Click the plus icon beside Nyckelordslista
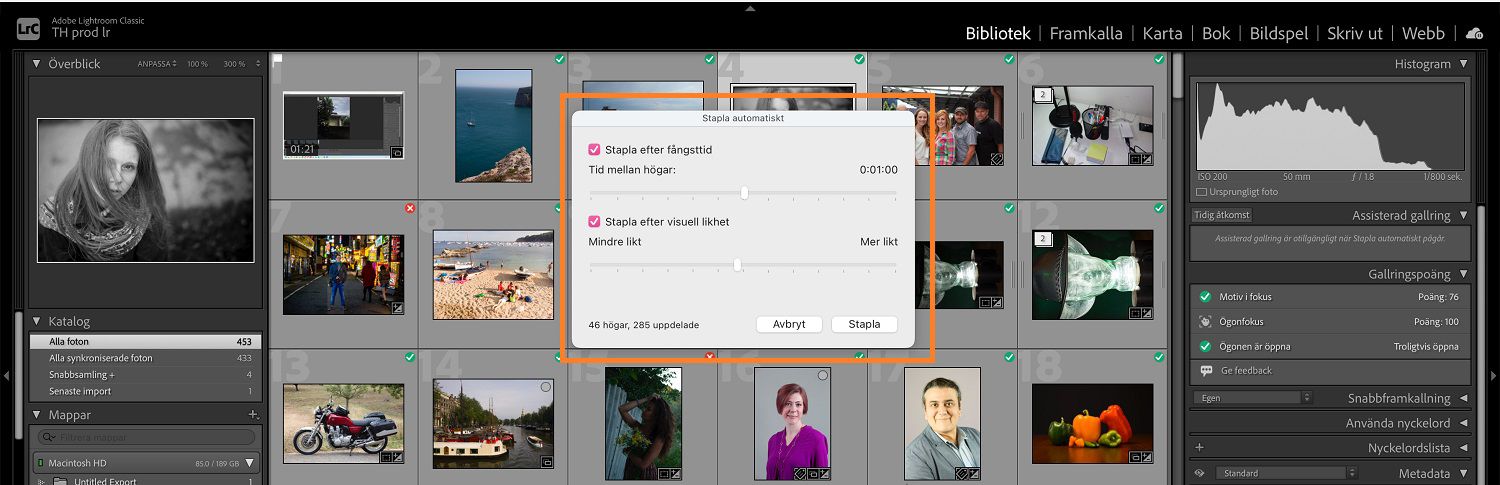 click(x=1199, y=448)
